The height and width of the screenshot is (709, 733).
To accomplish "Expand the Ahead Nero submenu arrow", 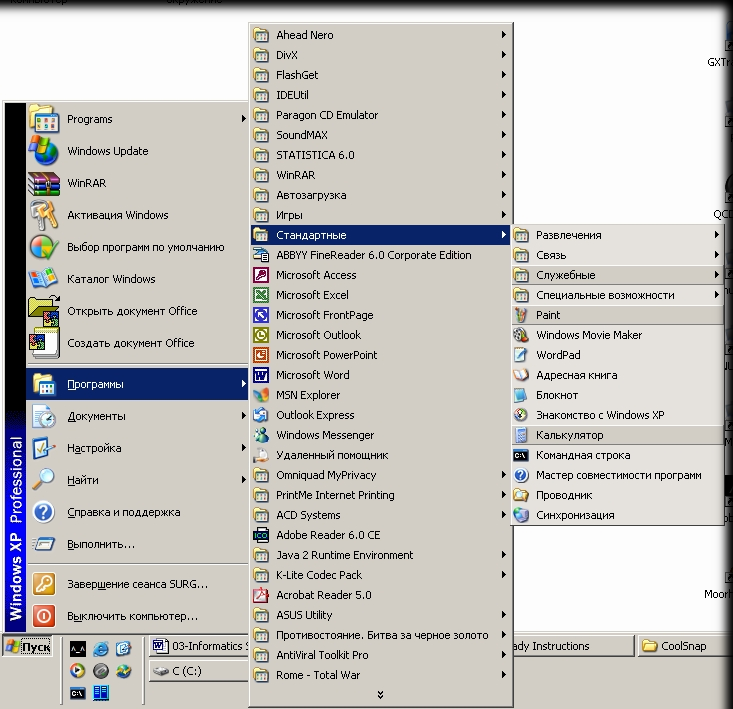I will pyautogui.click(x=503, y=35).
